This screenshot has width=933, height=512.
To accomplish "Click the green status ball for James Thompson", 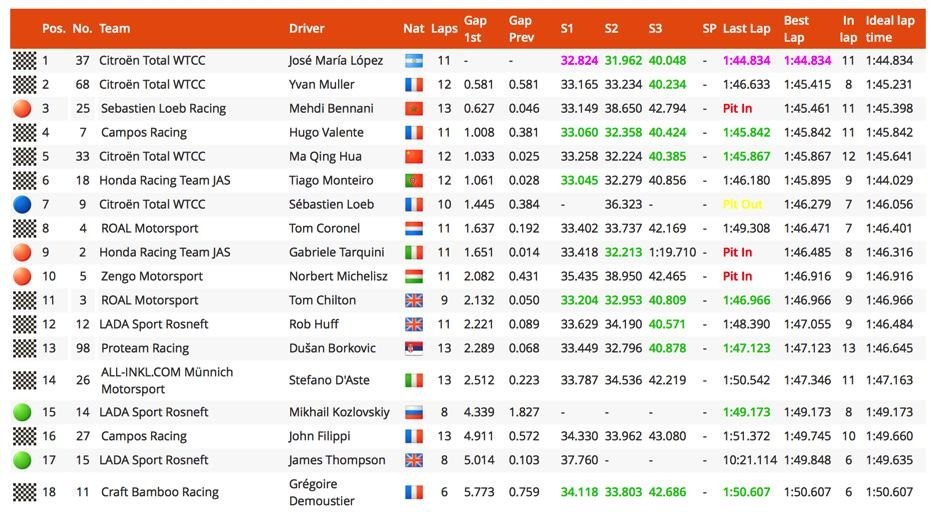I will pos(22,460).
